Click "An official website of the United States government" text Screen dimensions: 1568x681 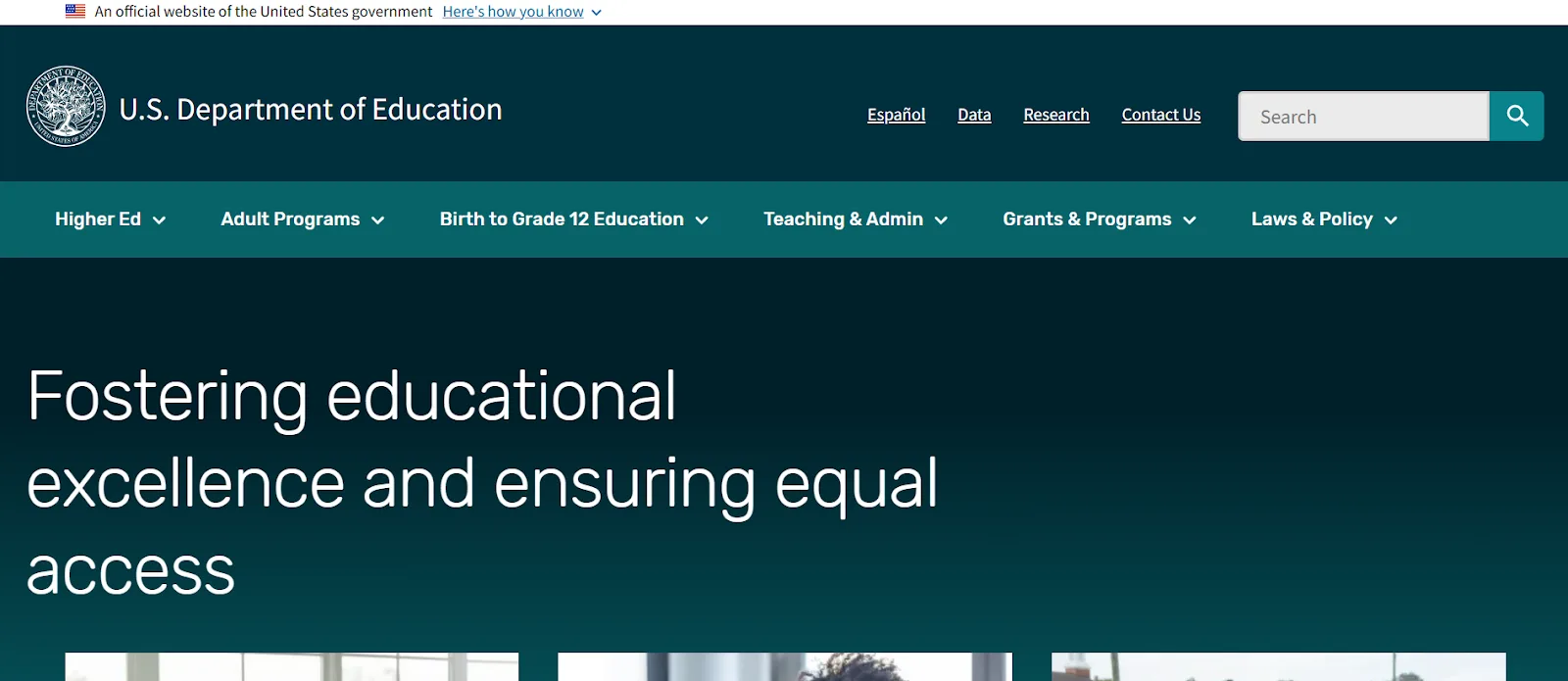[264, 12]
